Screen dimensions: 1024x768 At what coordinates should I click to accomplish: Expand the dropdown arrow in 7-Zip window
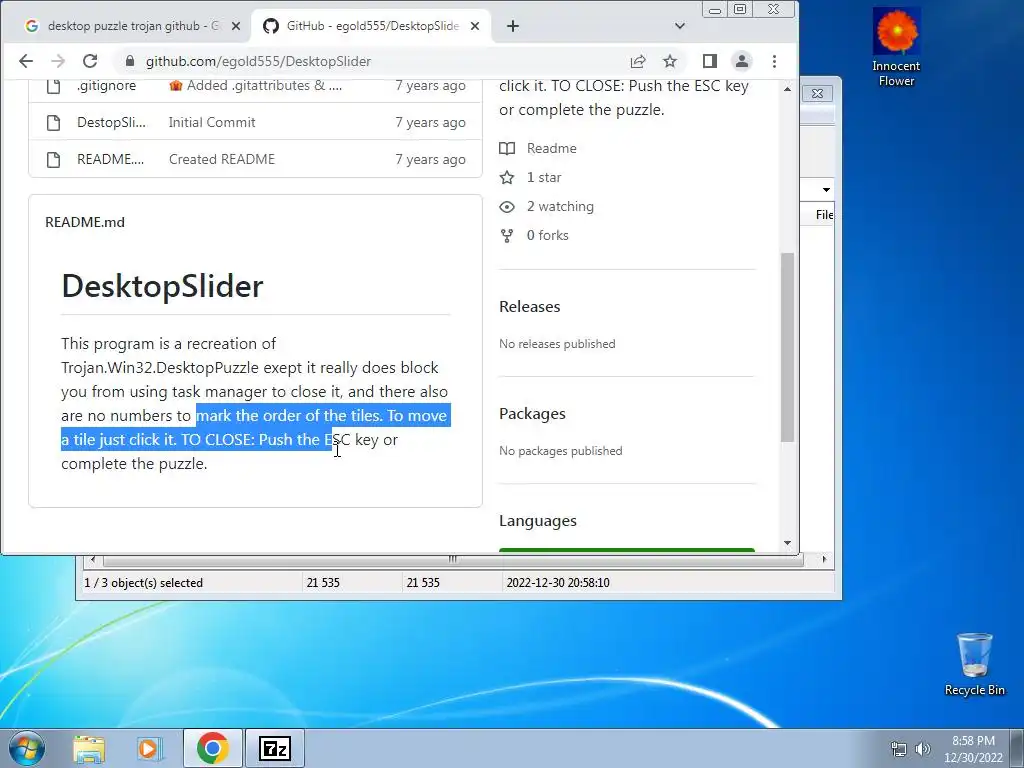[x=826, y=189]
